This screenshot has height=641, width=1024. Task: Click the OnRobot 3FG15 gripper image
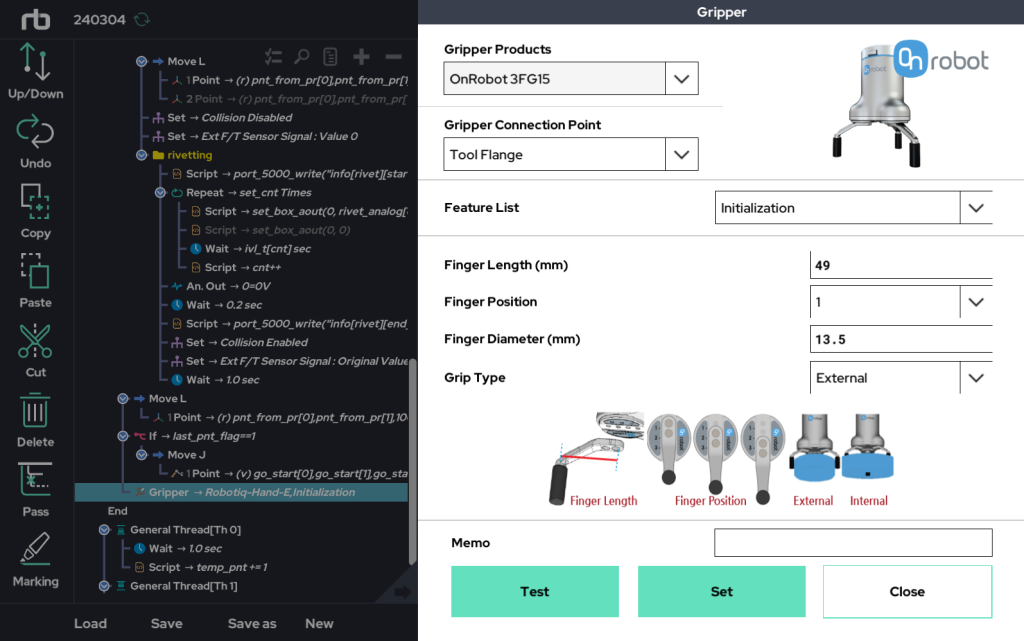878,106
